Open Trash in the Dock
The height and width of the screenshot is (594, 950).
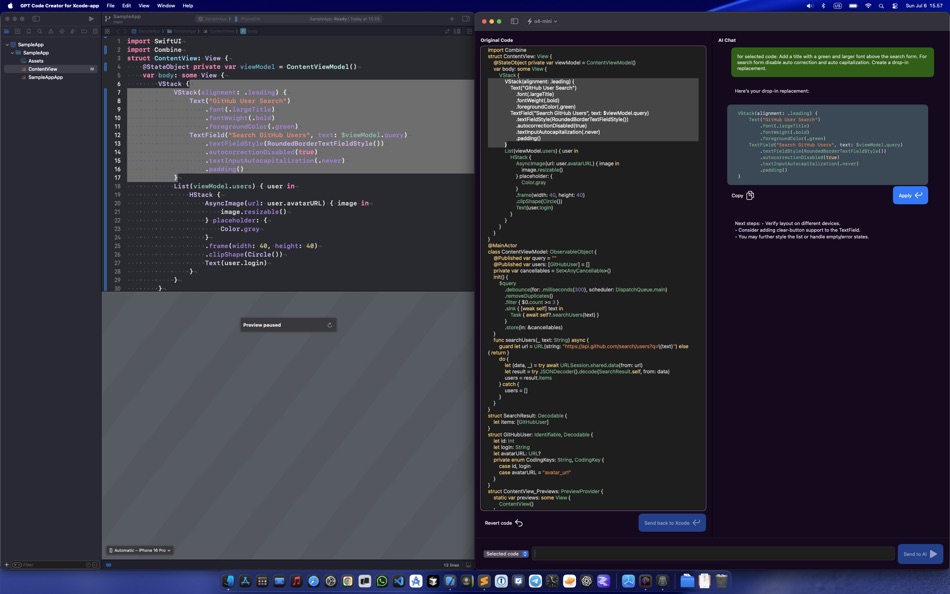[721, 581]
